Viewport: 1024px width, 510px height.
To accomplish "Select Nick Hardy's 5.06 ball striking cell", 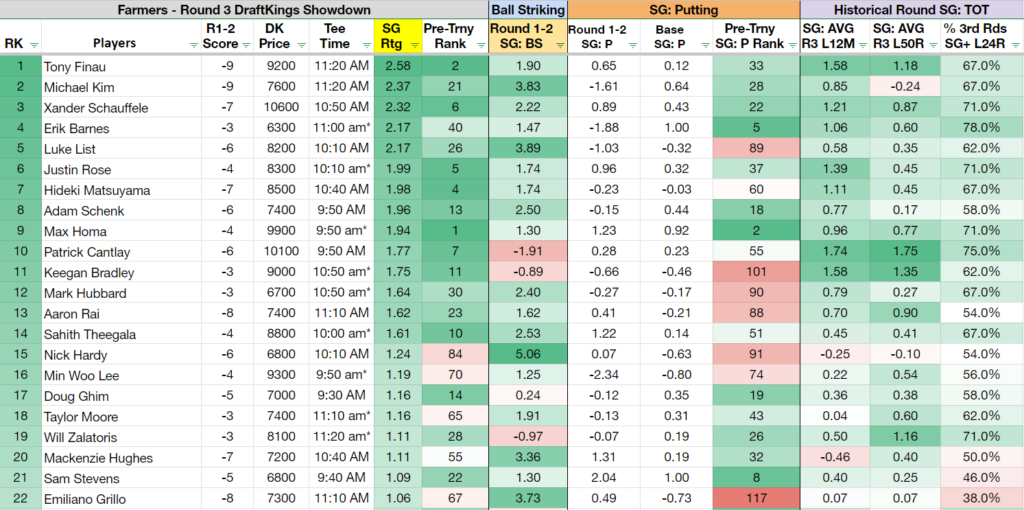I will coord(528,355).
